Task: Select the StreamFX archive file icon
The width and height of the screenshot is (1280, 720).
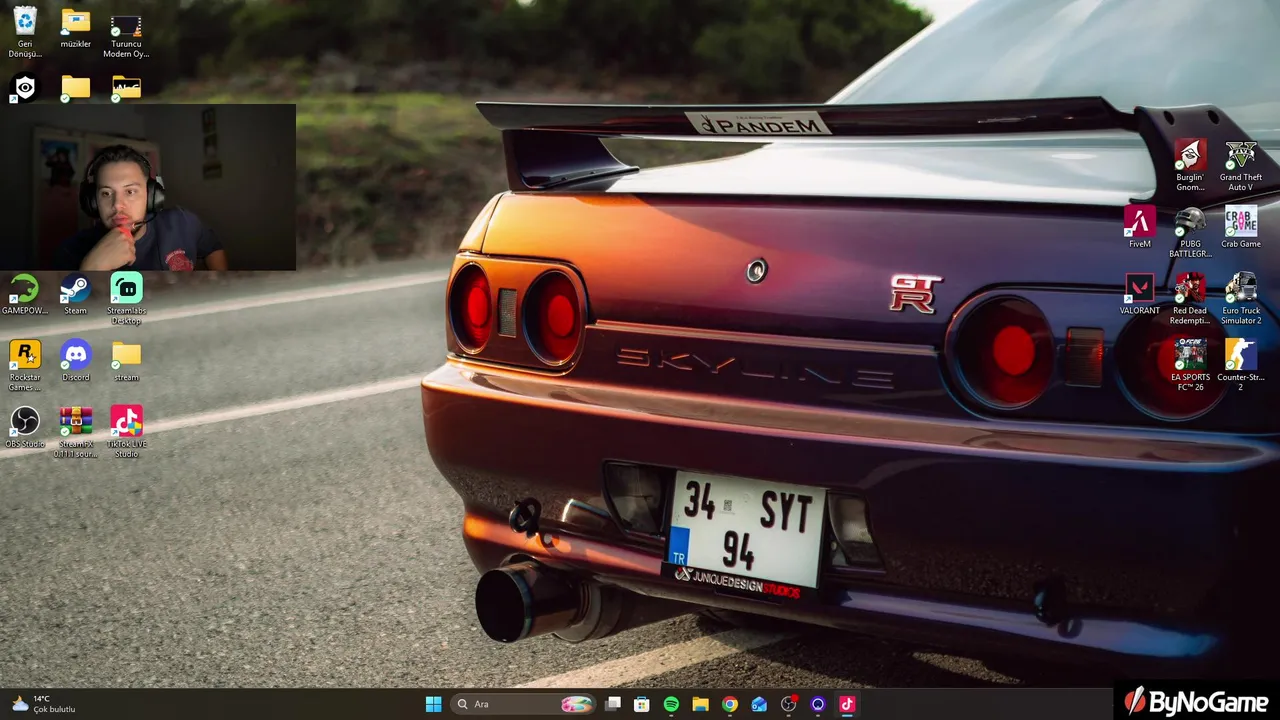Action: point(76,433)
